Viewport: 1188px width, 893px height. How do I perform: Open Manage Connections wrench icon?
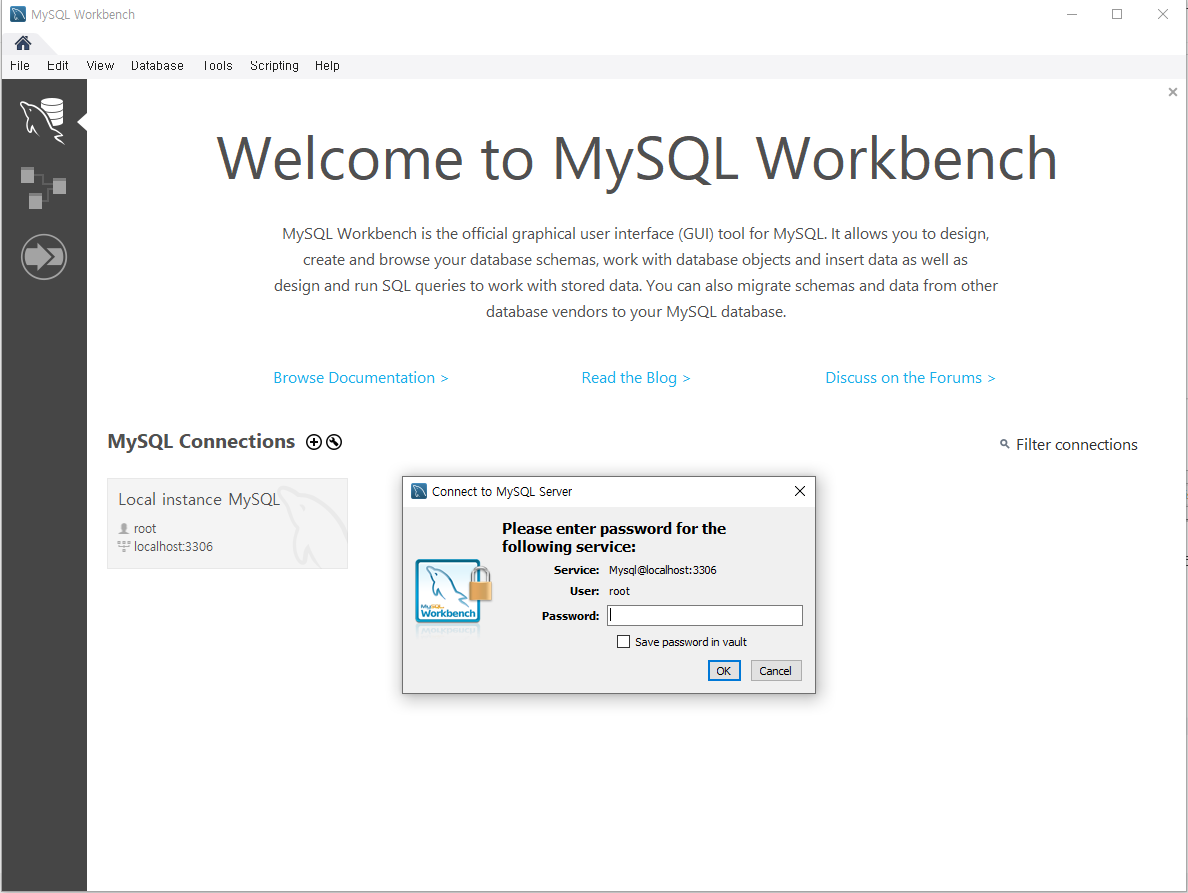coord(333,442)
